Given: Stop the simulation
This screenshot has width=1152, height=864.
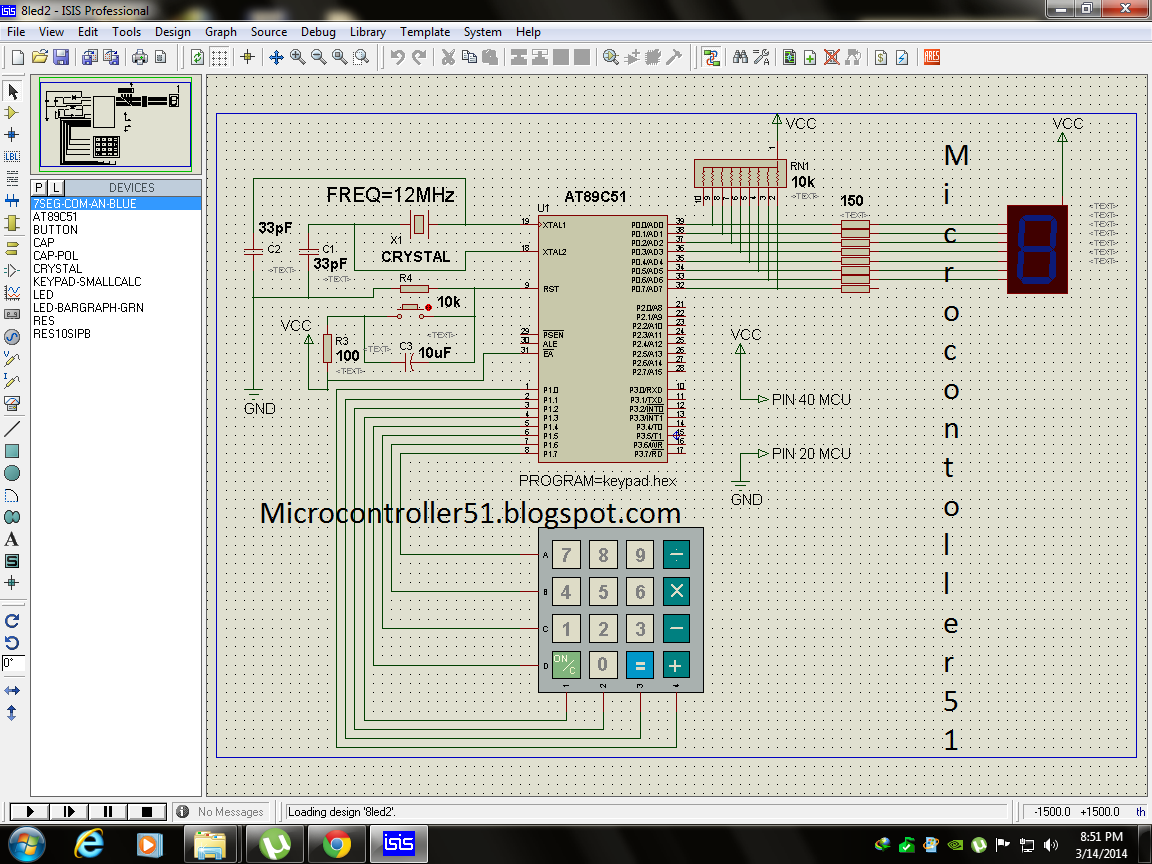Looking at the screenshot, I should click(147, 812).
